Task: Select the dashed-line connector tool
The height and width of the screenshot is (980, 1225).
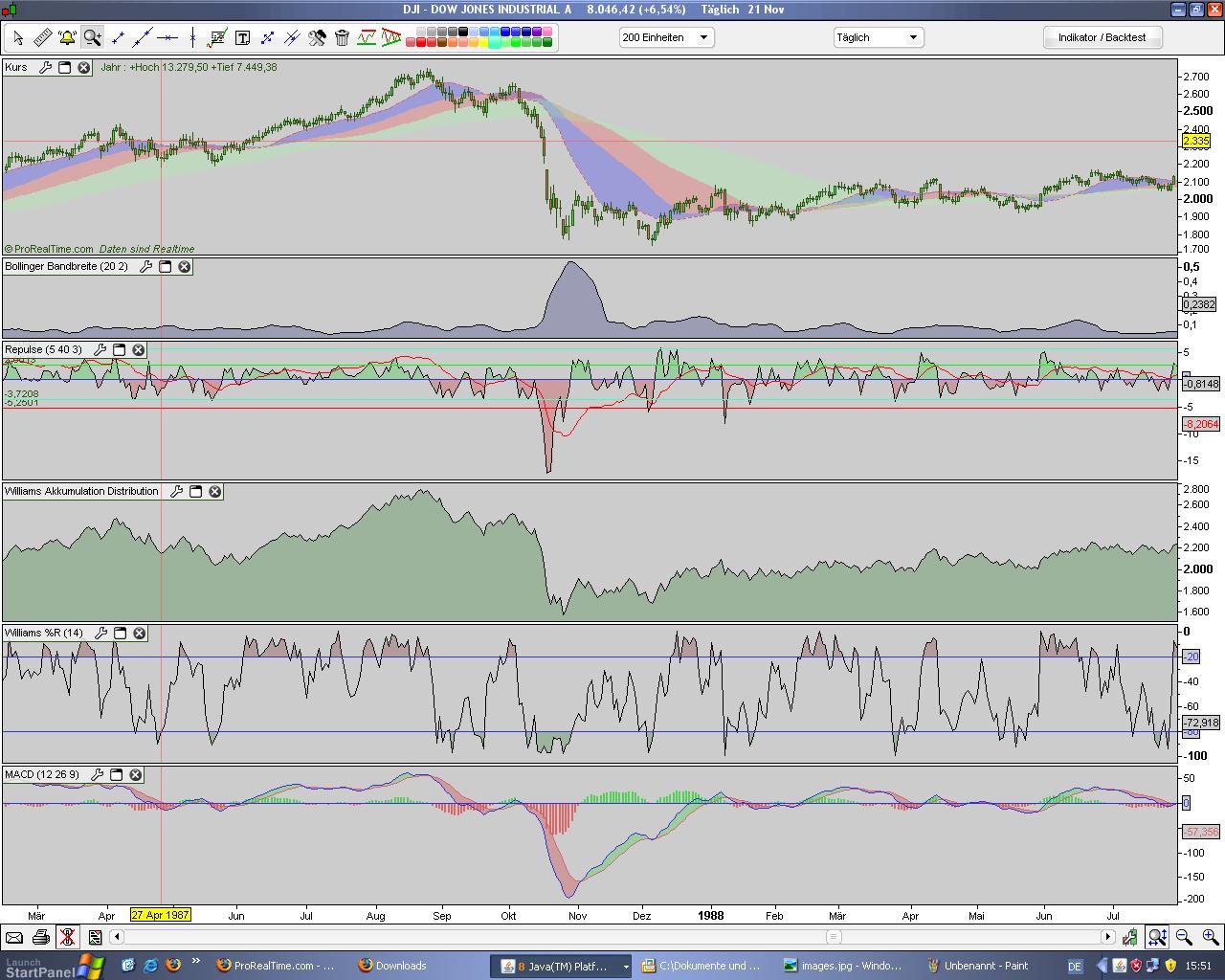Action: 267,37
